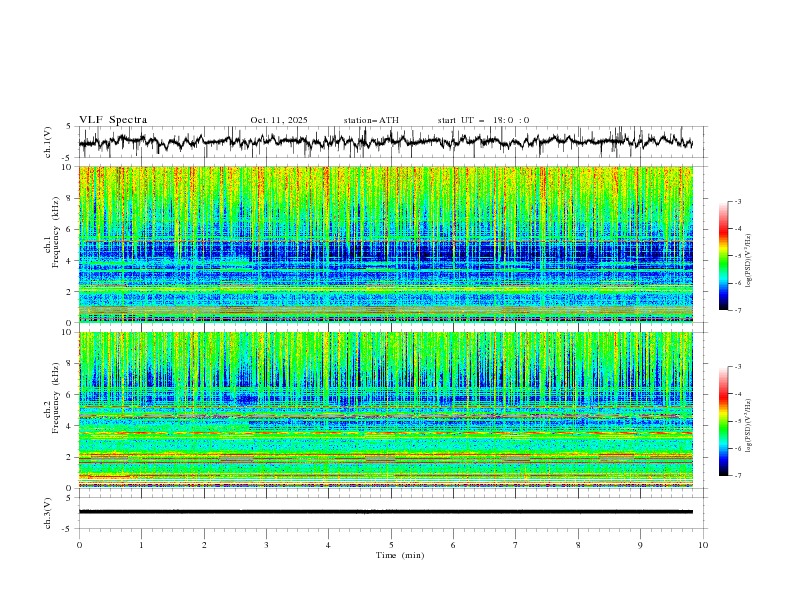Screen dimensions: 792x612
Task: Click time axis tick label '6'
Action: pos(453,545)
